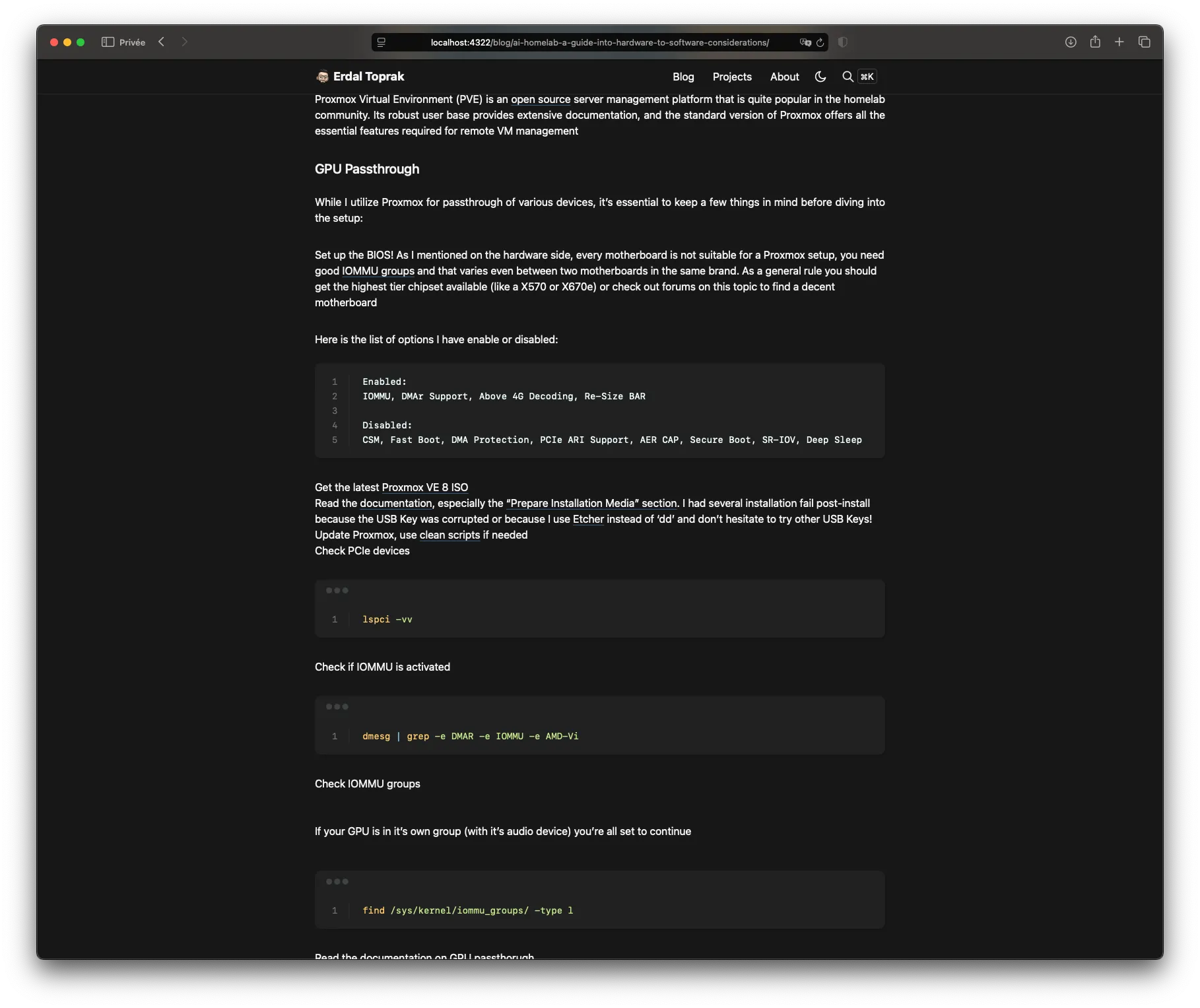The image size is (1200, 1008).
Task: Open the Projects section
Action: pyautogui.click(x=731, y=77)
